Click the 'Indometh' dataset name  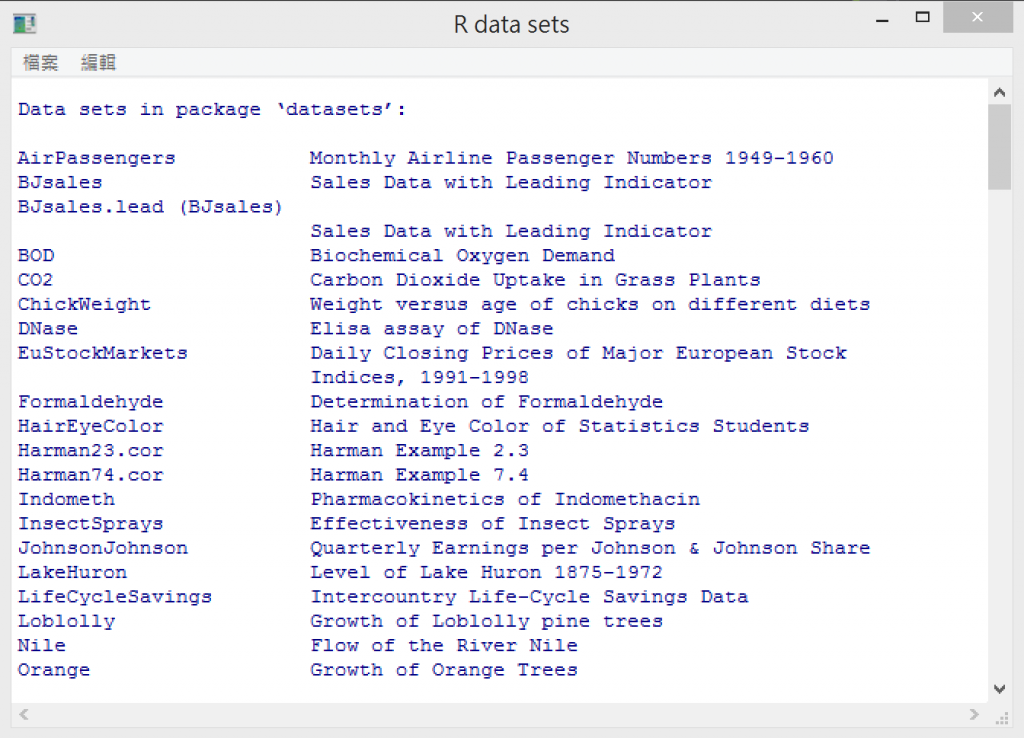click(x=66, y=500)
